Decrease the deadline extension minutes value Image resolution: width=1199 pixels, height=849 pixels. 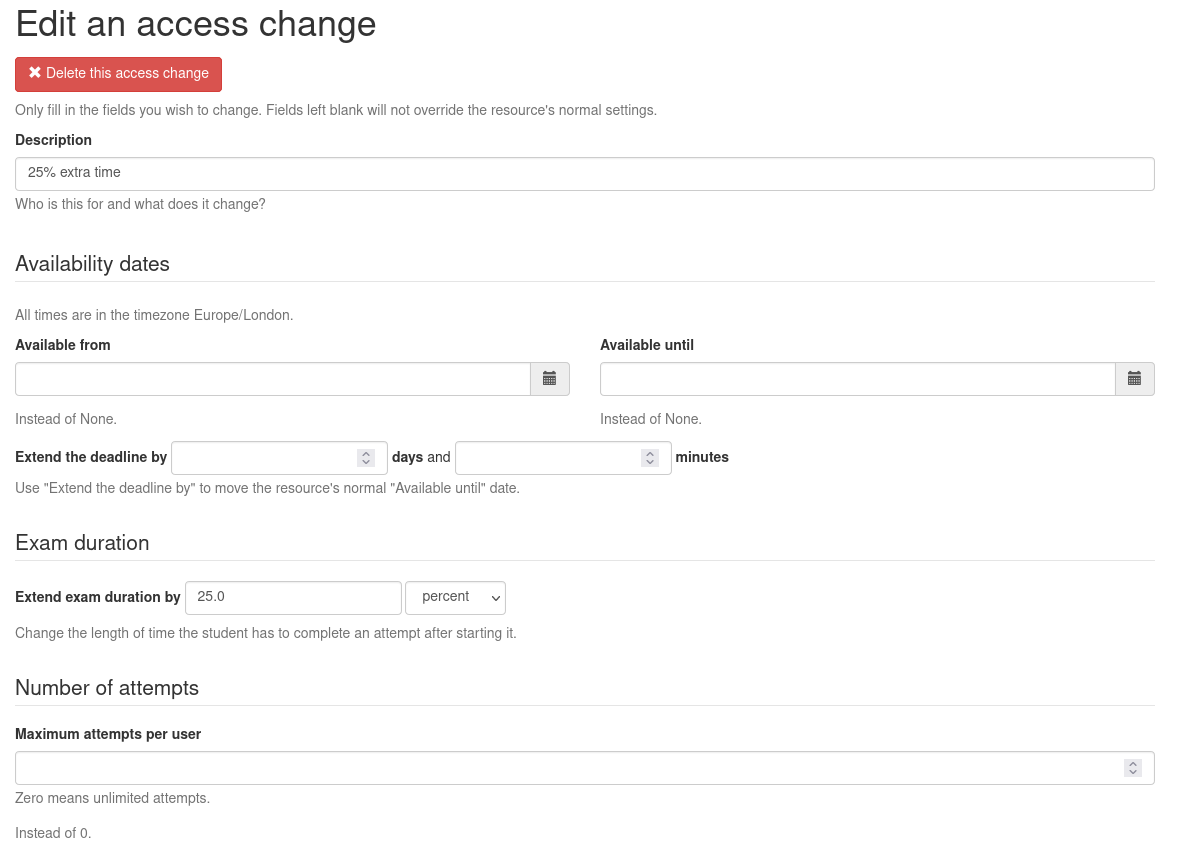click(x=650, y=463)
